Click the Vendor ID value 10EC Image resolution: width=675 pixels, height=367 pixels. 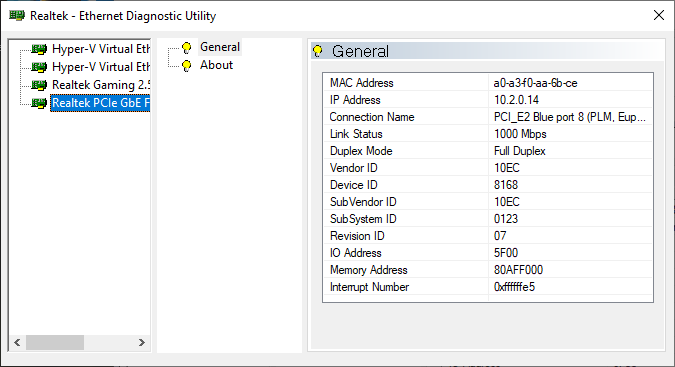pos(507,168)
